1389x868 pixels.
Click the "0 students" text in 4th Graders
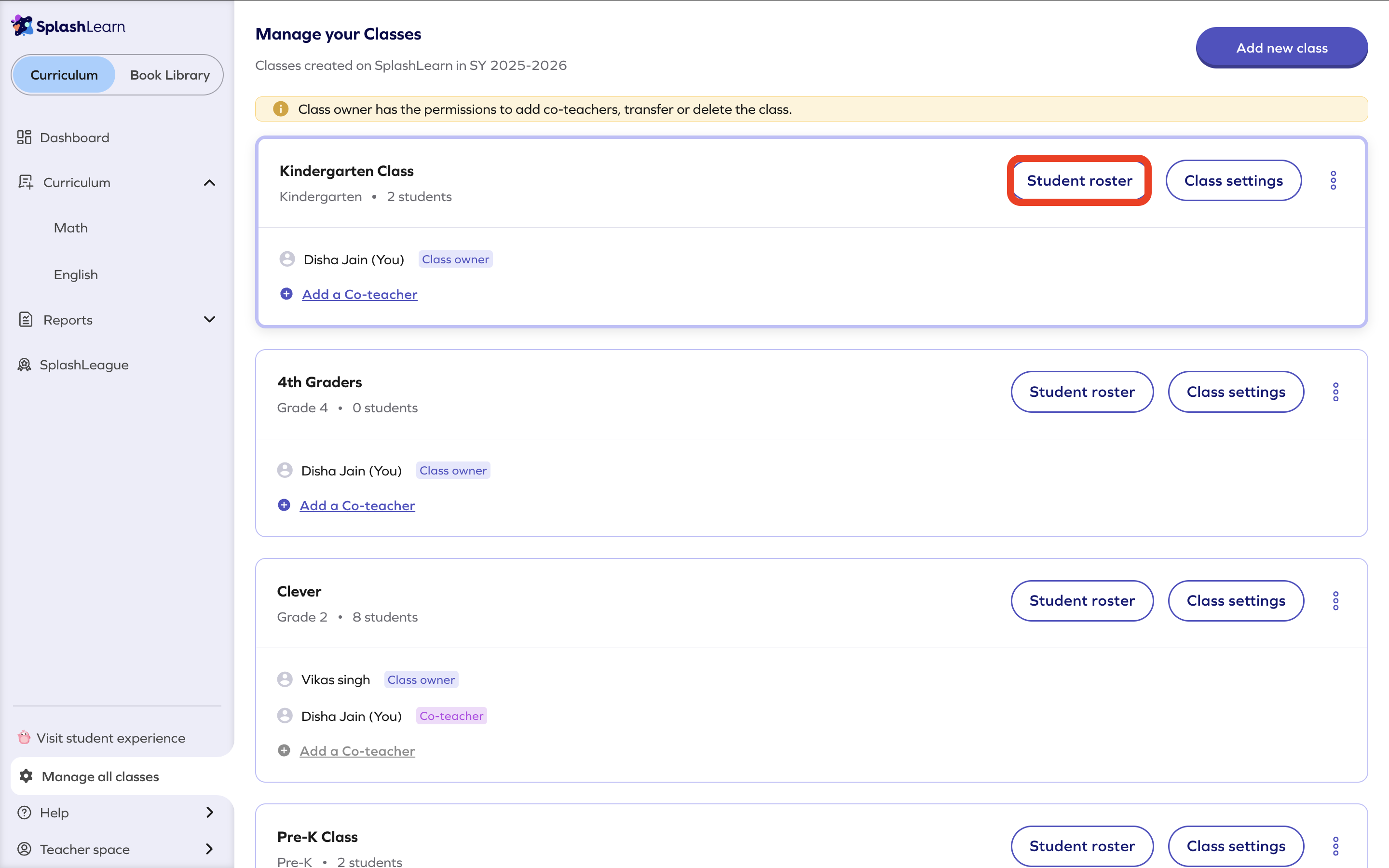pos(385,407)
